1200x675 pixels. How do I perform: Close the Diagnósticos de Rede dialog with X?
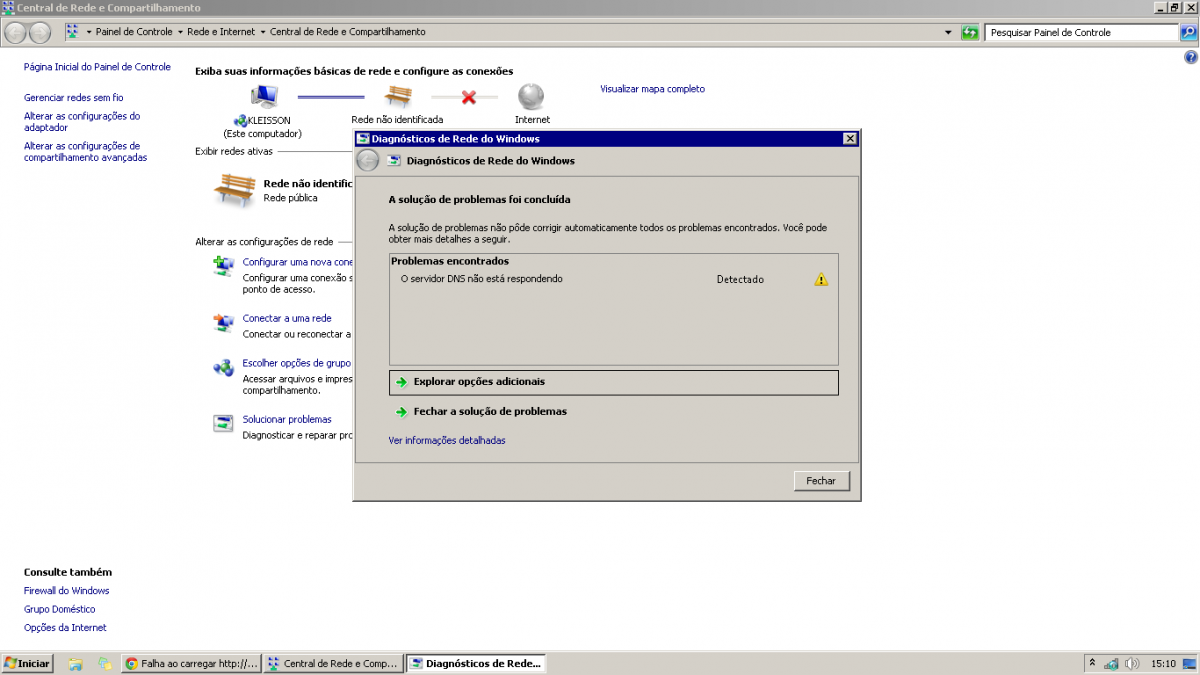point(850,139)
